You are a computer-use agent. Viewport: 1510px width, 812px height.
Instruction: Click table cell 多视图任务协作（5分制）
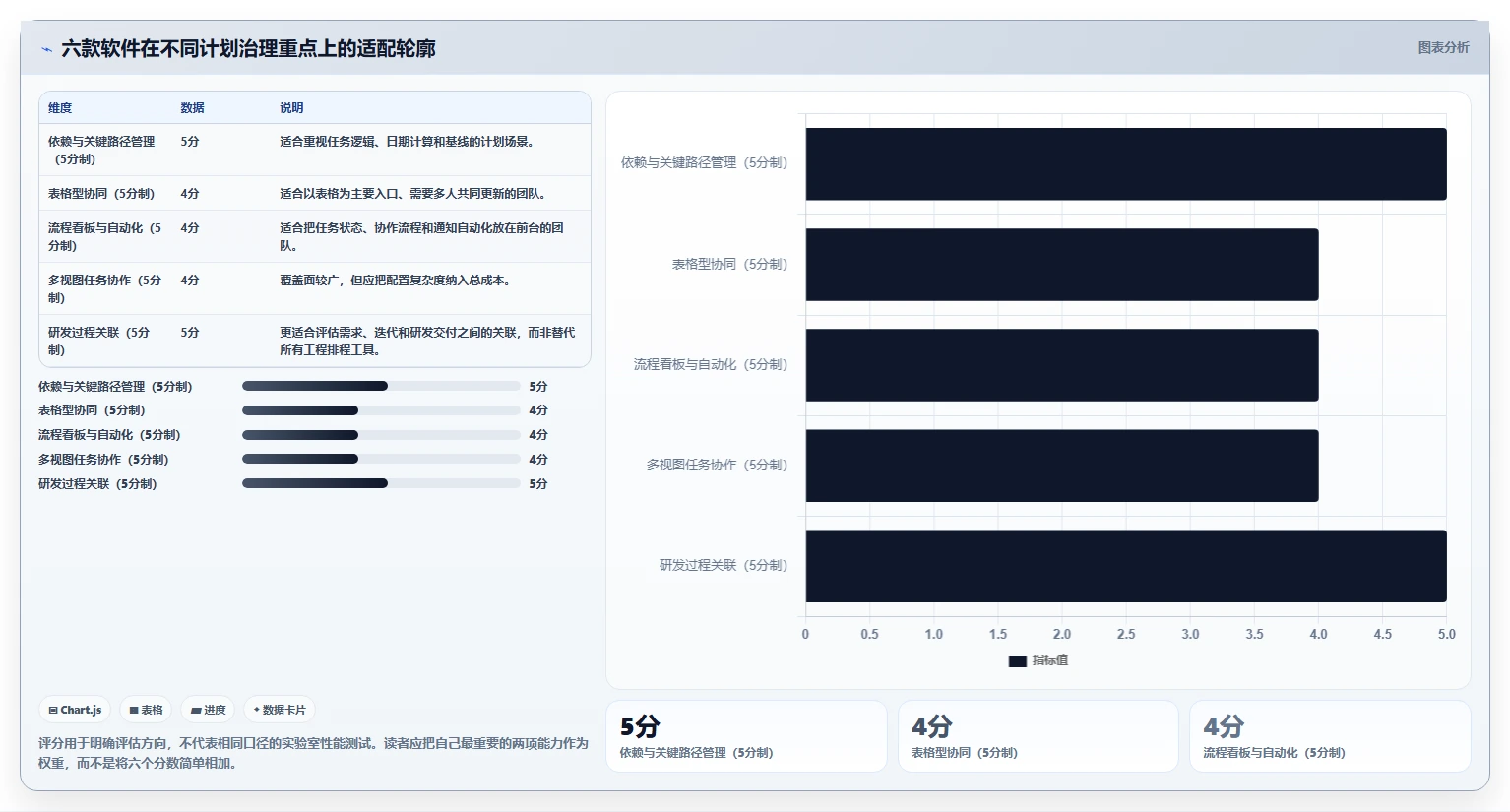pos(104,289)
